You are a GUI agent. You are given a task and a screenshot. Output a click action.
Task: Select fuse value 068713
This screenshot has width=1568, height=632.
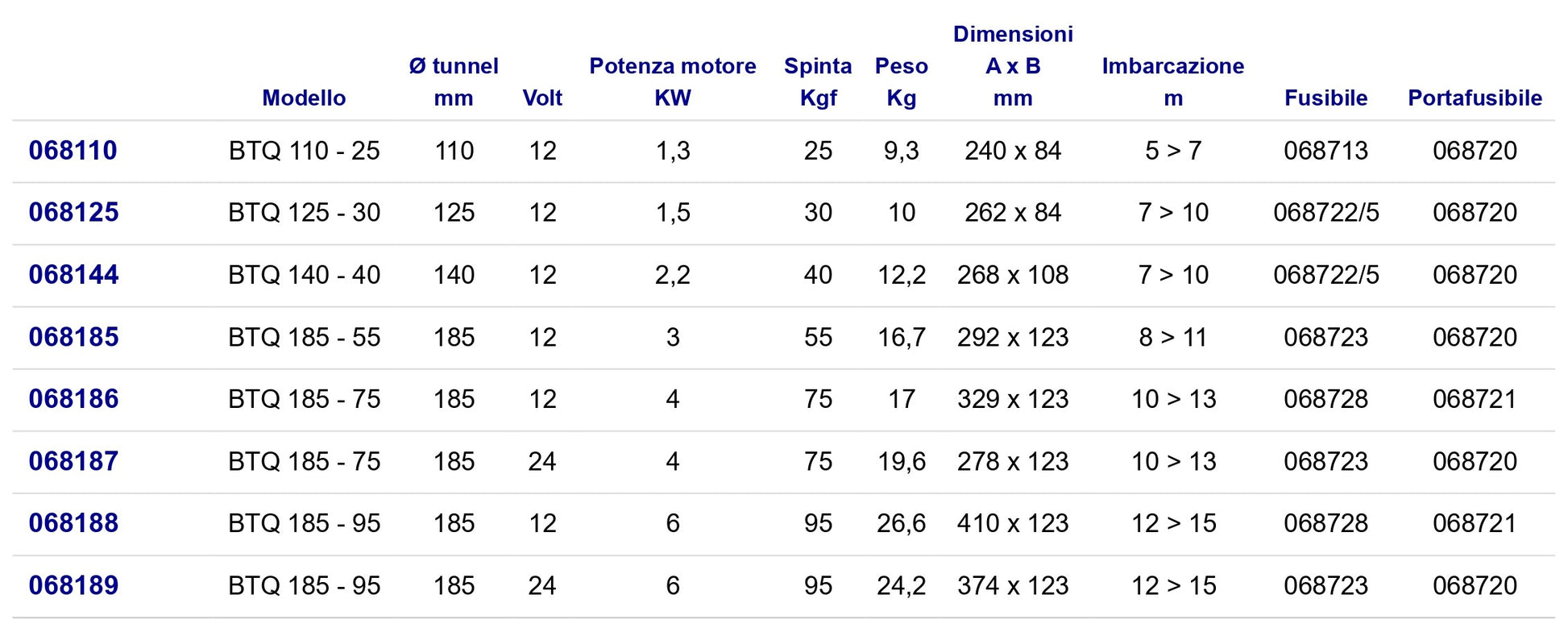(x=1325, y=151)
